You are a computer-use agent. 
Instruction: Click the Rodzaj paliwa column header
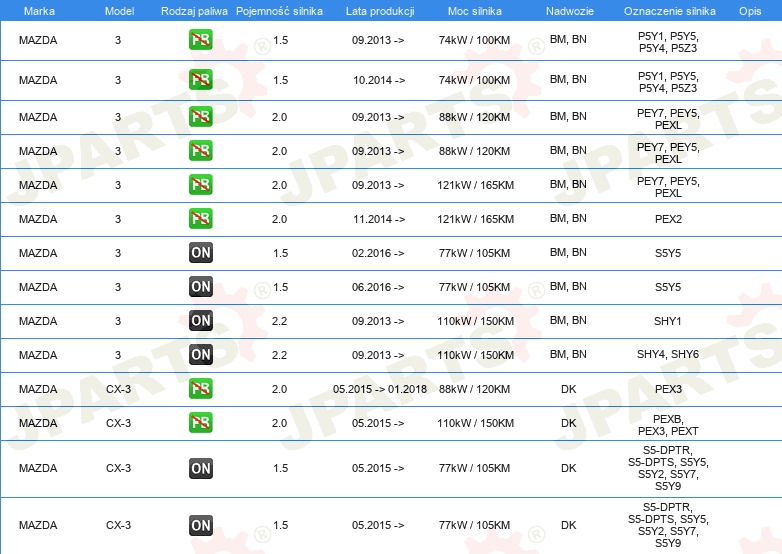point(194,11)
